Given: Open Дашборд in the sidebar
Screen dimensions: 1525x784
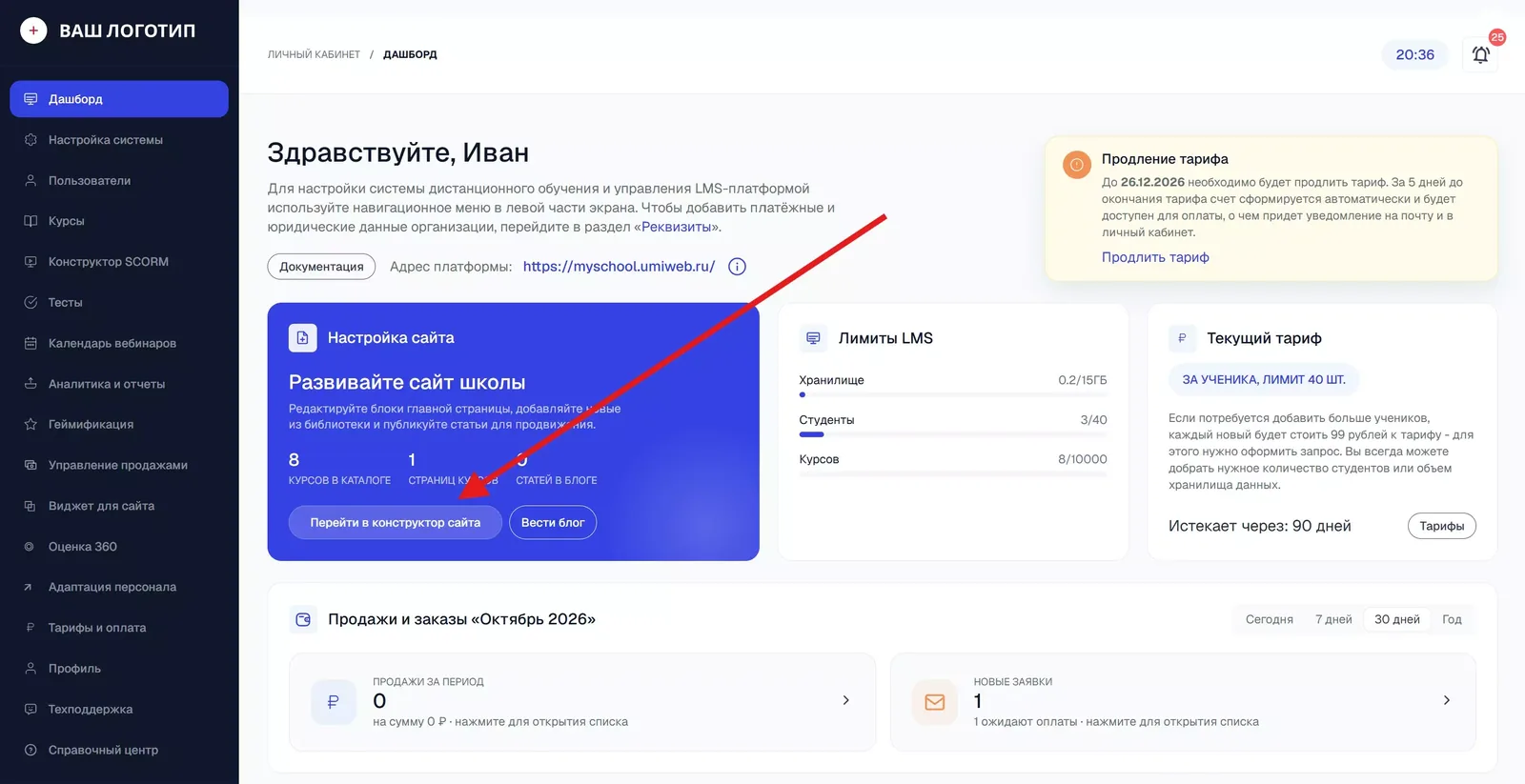Looking at the screenshot, I should [119, 99].
